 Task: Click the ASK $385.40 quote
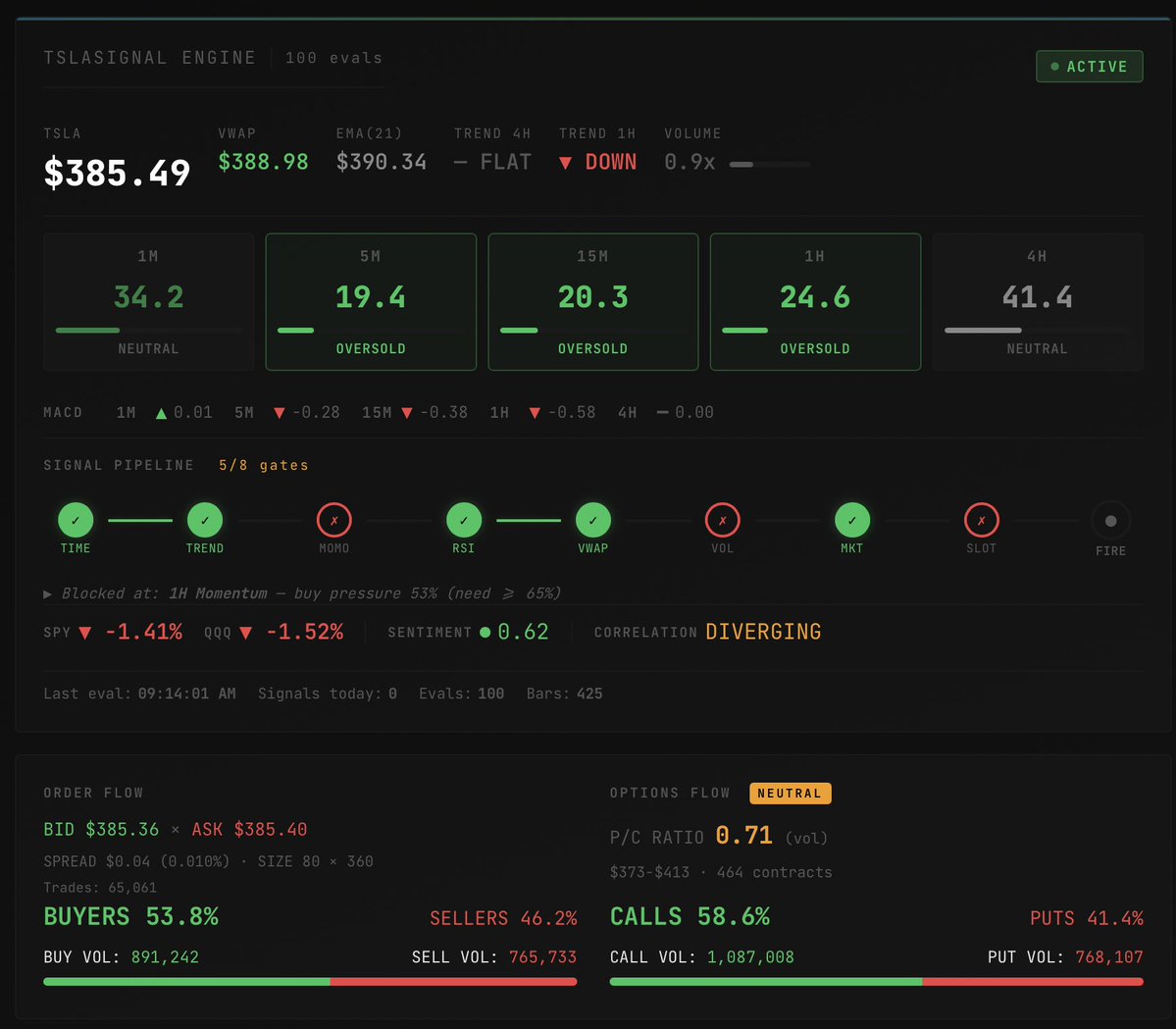click(x=249, y=830)
